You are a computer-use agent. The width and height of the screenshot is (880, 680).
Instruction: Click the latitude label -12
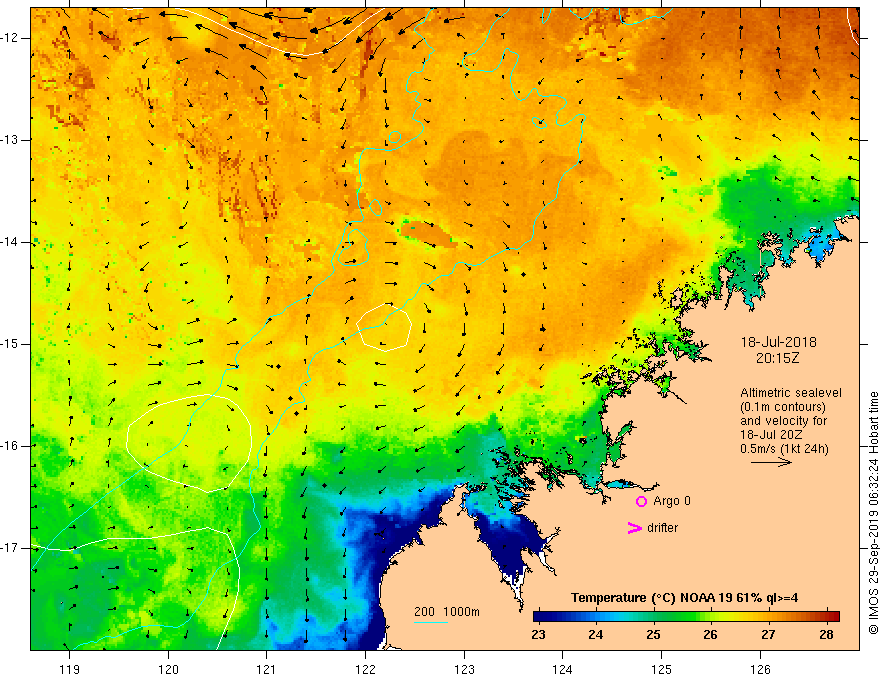coord(11,38)
